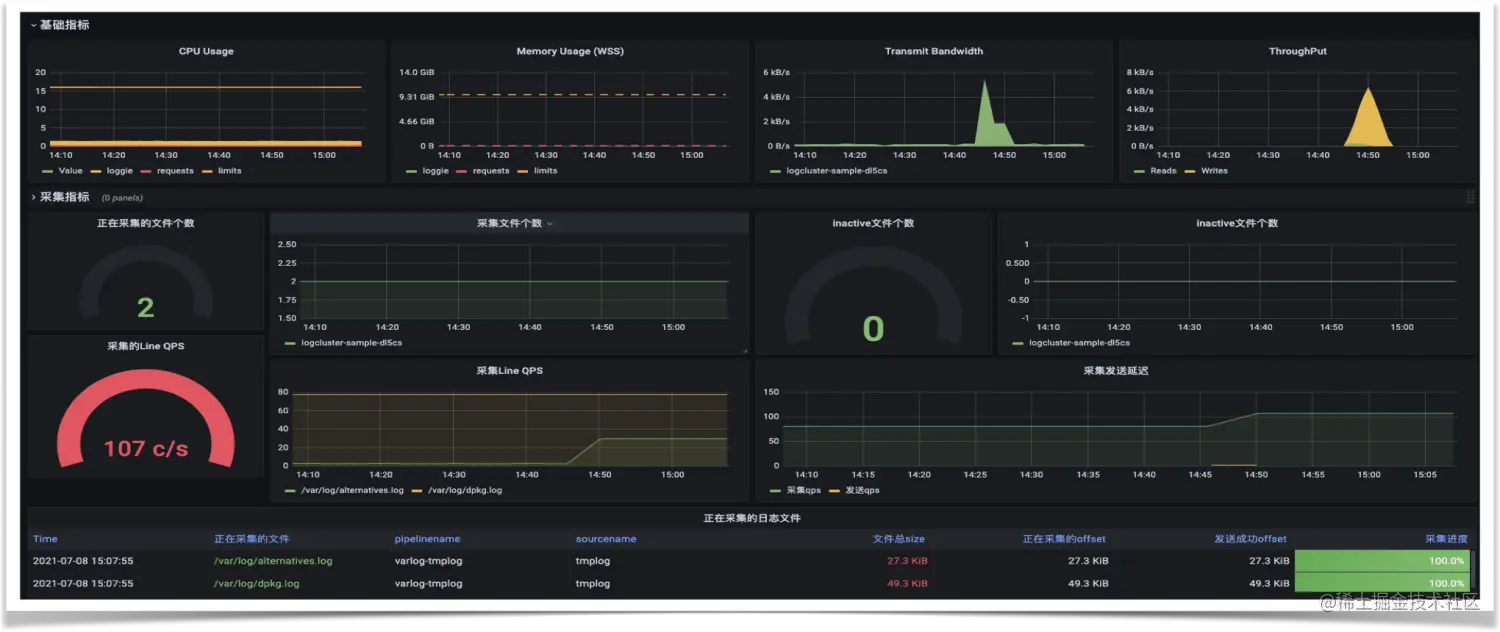Click the gauge value 2 in 正在采集的文件个数
Image resolution: width=1500 pixels, height=632 pixels.
146,307
